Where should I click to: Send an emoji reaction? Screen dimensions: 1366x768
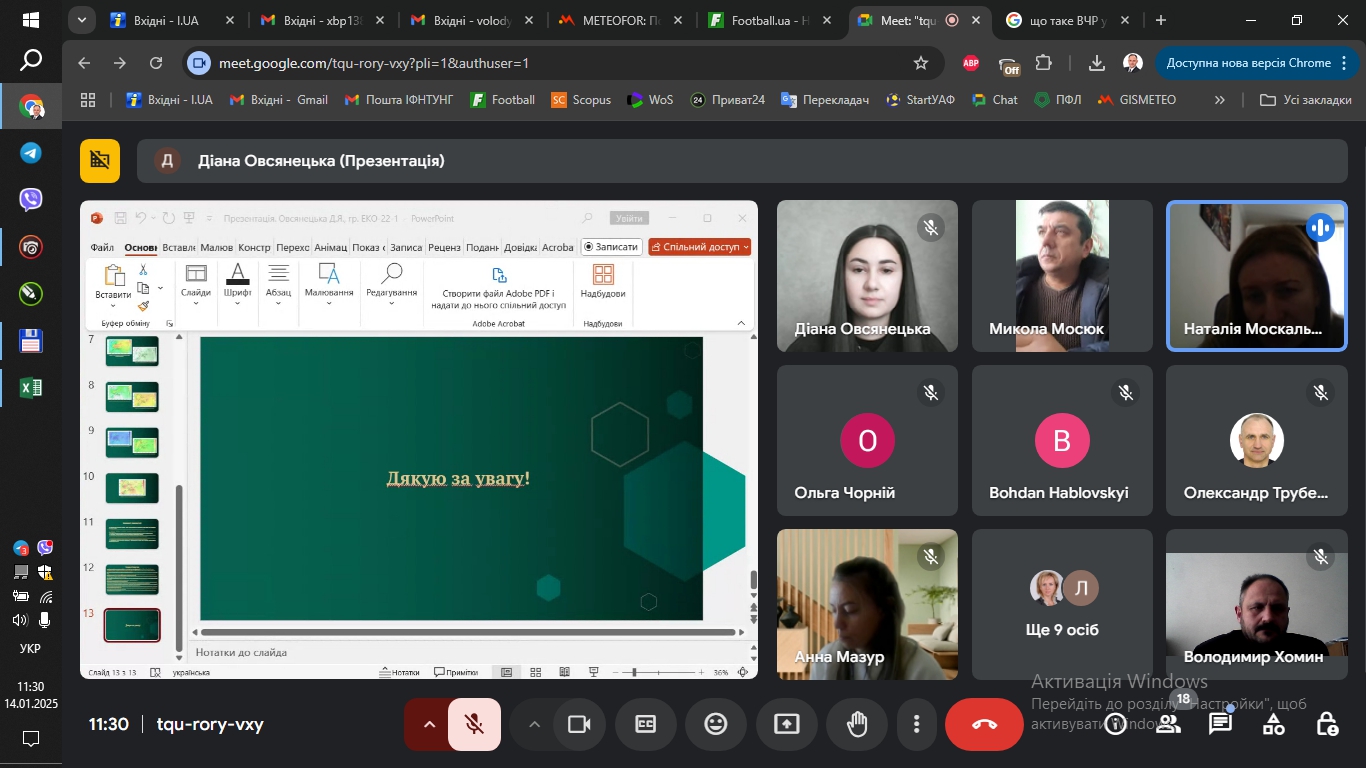point(716,724)
